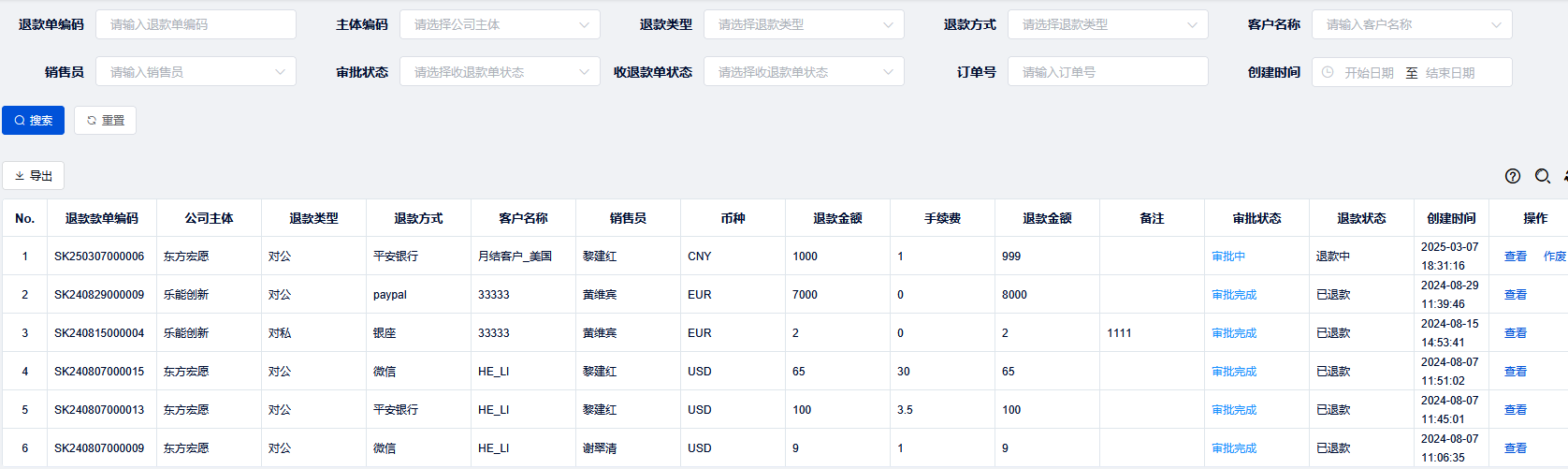Screen dimensions: 1568x469
Task: Click the help question mark icon
Action: (x=1513, y=176)
